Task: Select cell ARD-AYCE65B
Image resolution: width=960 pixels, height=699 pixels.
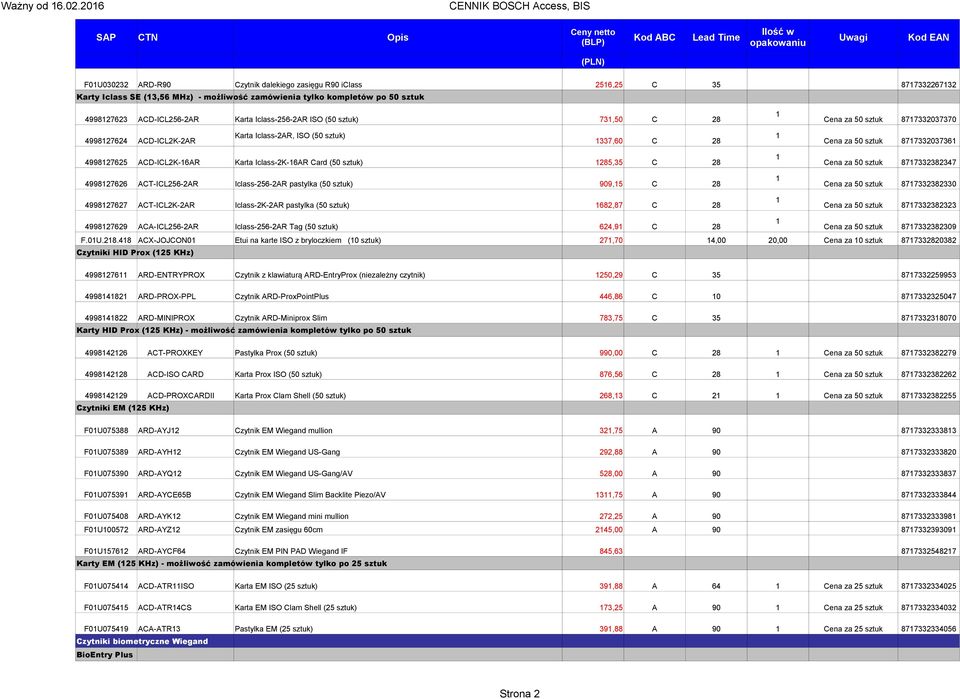Action: pos(165,495)
